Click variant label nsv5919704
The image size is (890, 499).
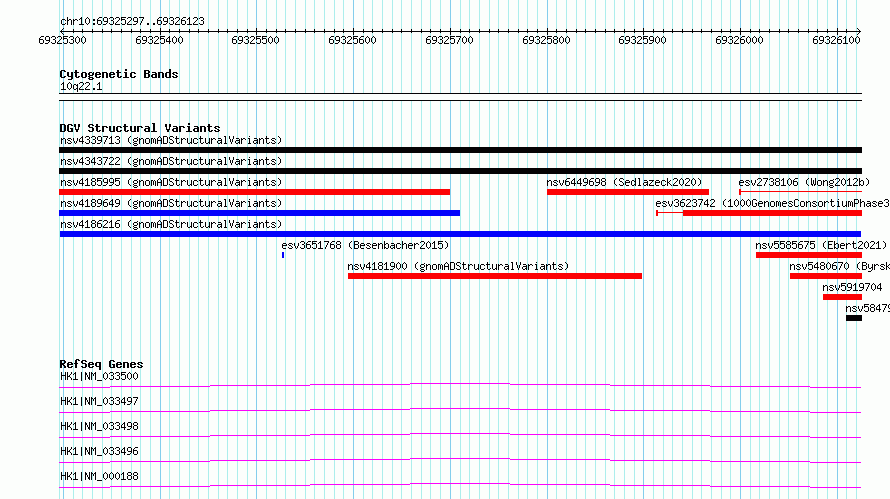[x=853, y=287]
